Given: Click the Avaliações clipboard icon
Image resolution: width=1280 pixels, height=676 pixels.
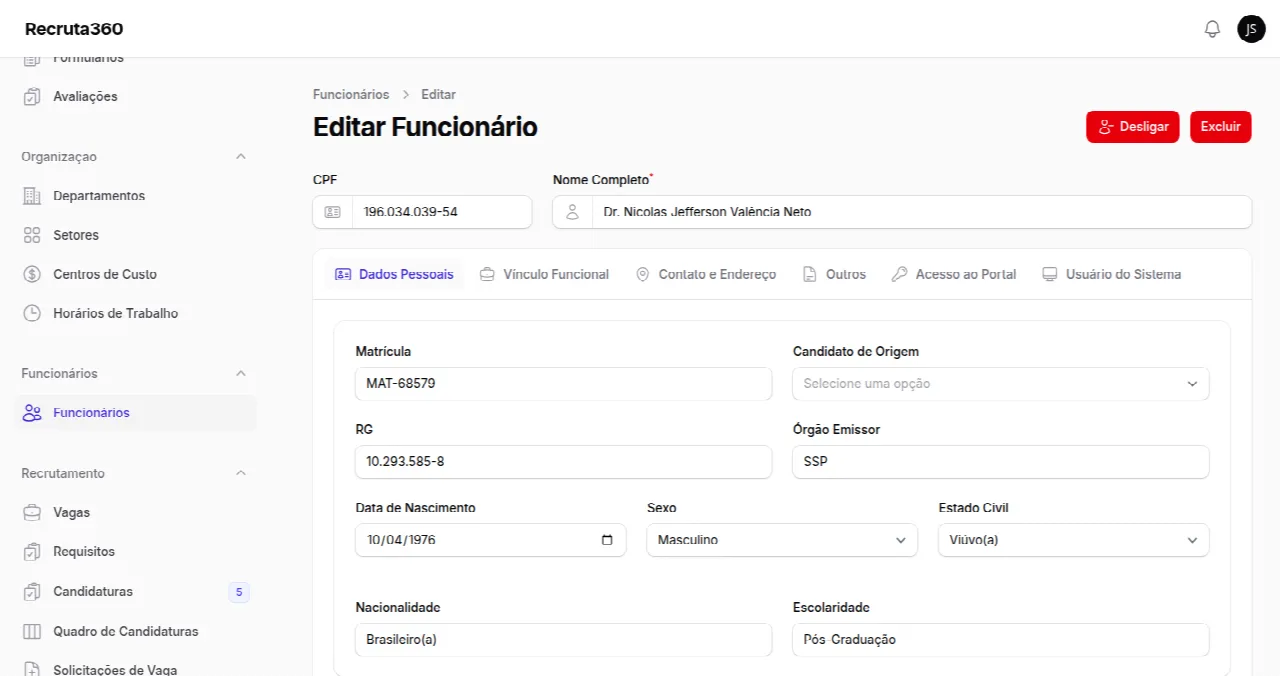Looking at the screenshot, I should pos(32,97).
